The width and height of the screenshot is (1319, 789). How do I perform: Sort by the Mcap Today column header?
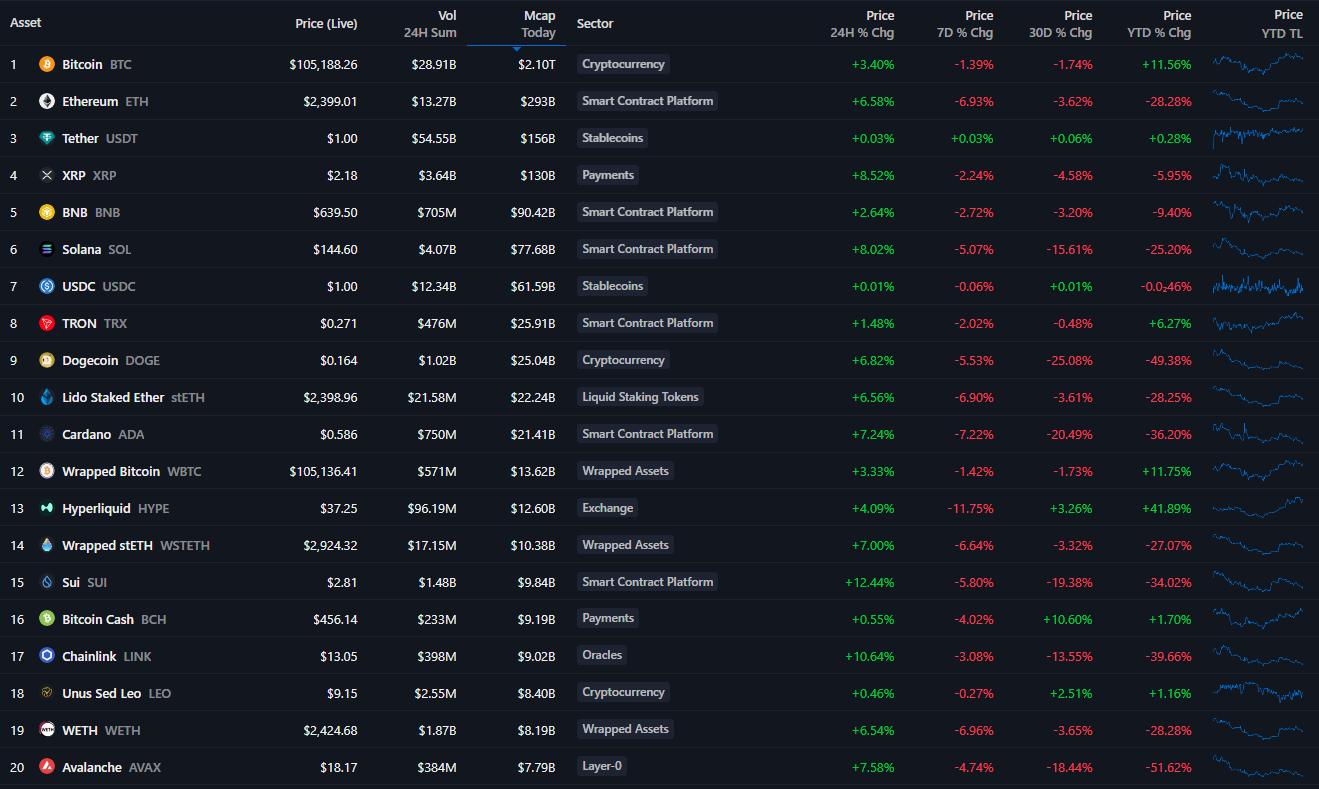coord(538,24)
